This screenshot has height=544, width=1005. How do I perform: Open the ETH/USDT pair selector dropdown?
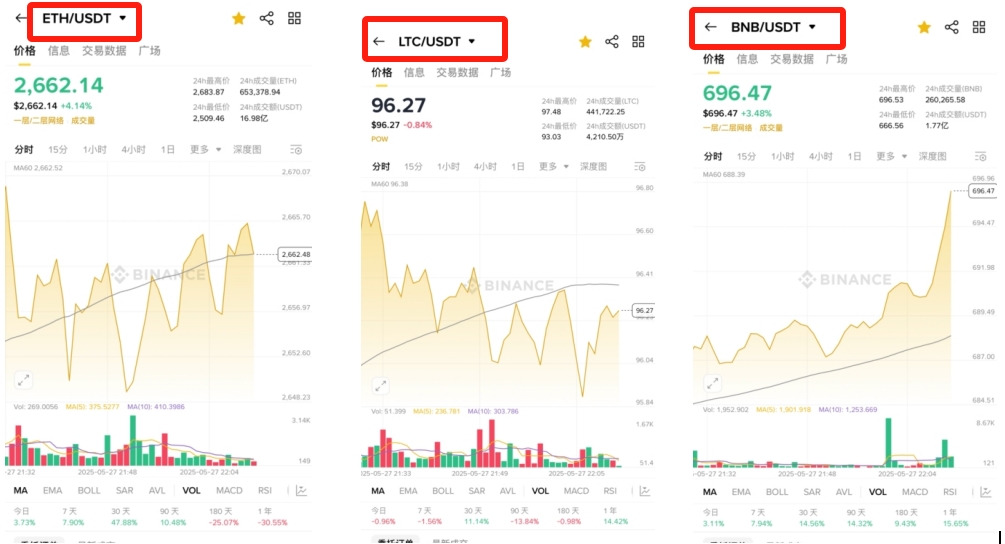84,18
